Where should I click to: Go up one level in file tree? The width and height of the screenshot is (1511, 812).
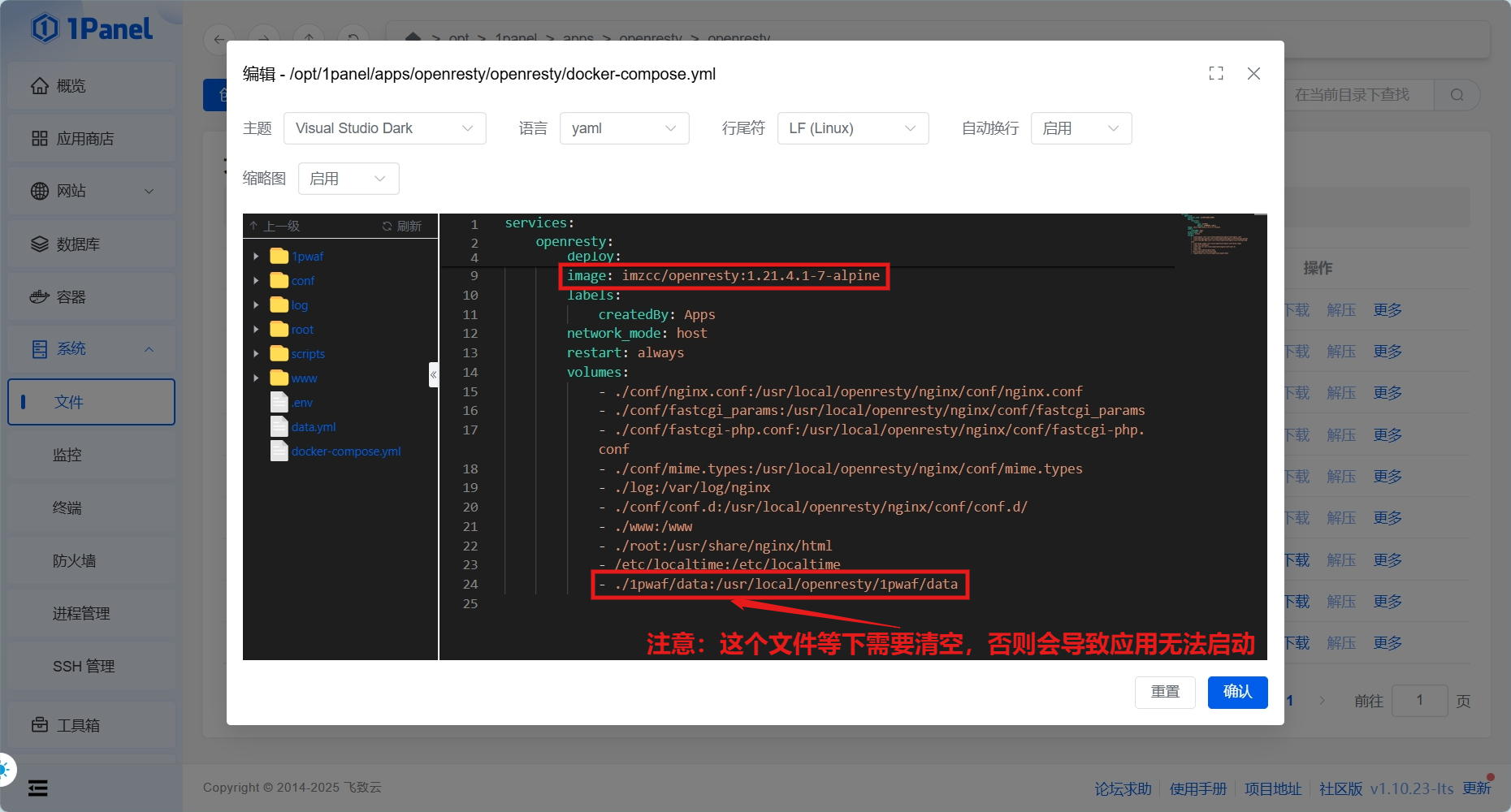pyautogui.click(x=275, y=226)
